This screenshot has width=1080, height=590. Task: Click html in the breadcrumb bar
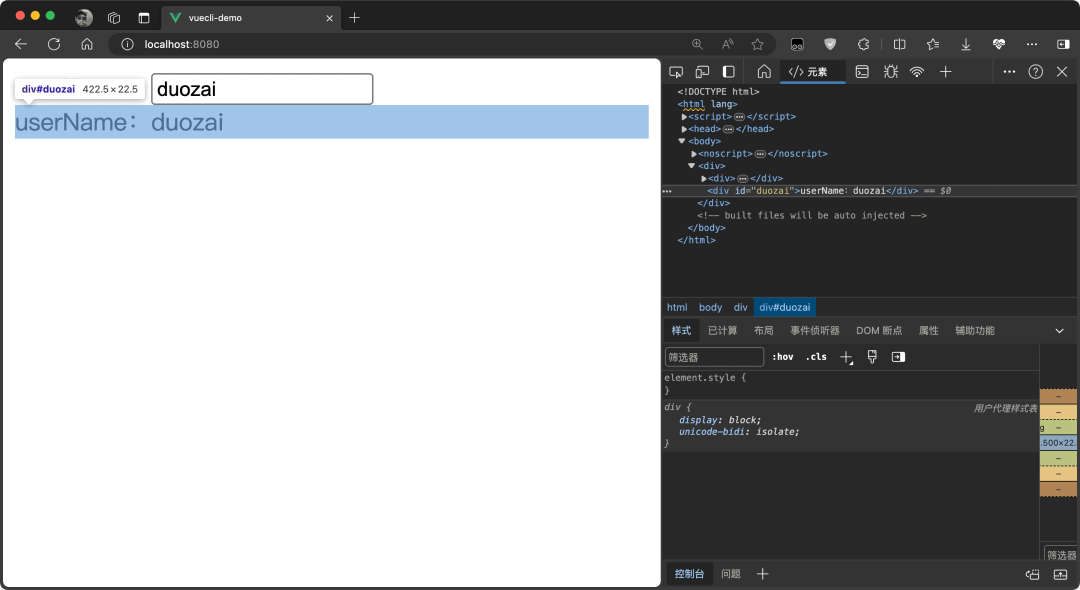pos(677,307)
